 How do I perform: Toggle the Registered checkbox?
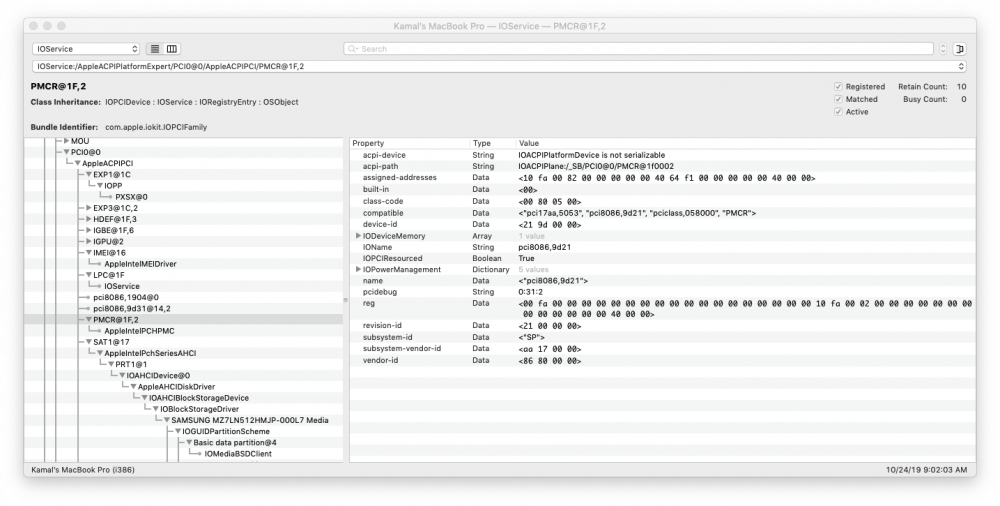[838, 86]
